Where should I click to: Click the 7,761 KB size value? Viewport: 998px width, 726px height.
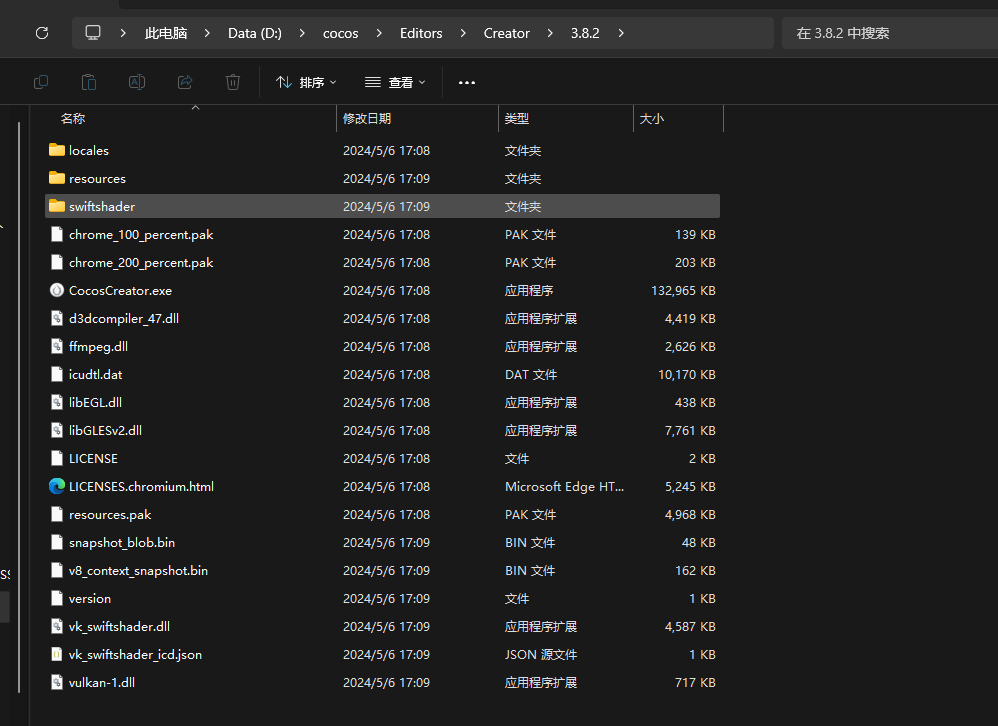690,430
